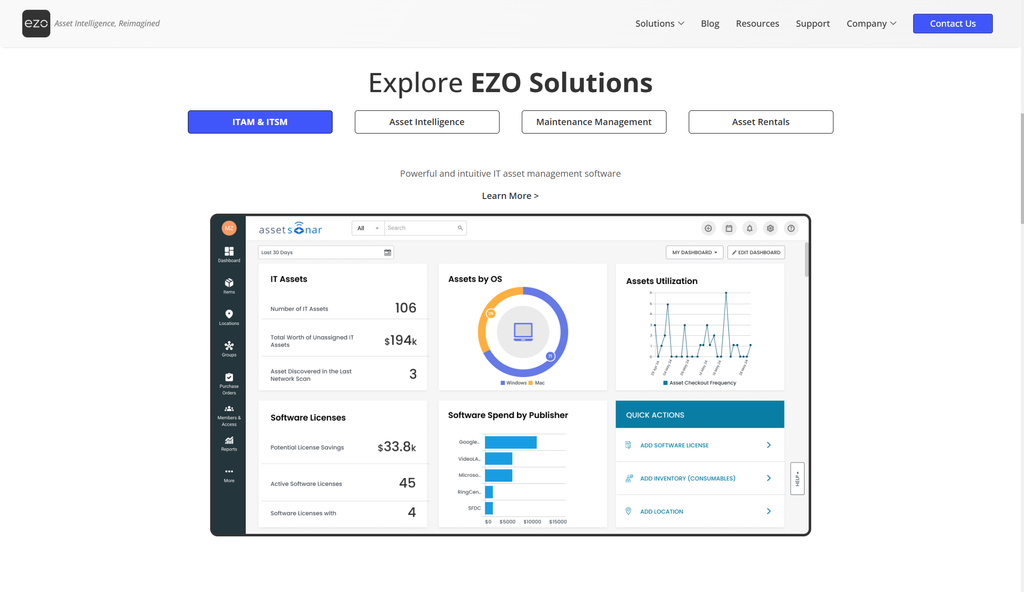Click the Add Software License quick action
The width and height of the screenshot is (1024, 592).
[x=699, y=445]
